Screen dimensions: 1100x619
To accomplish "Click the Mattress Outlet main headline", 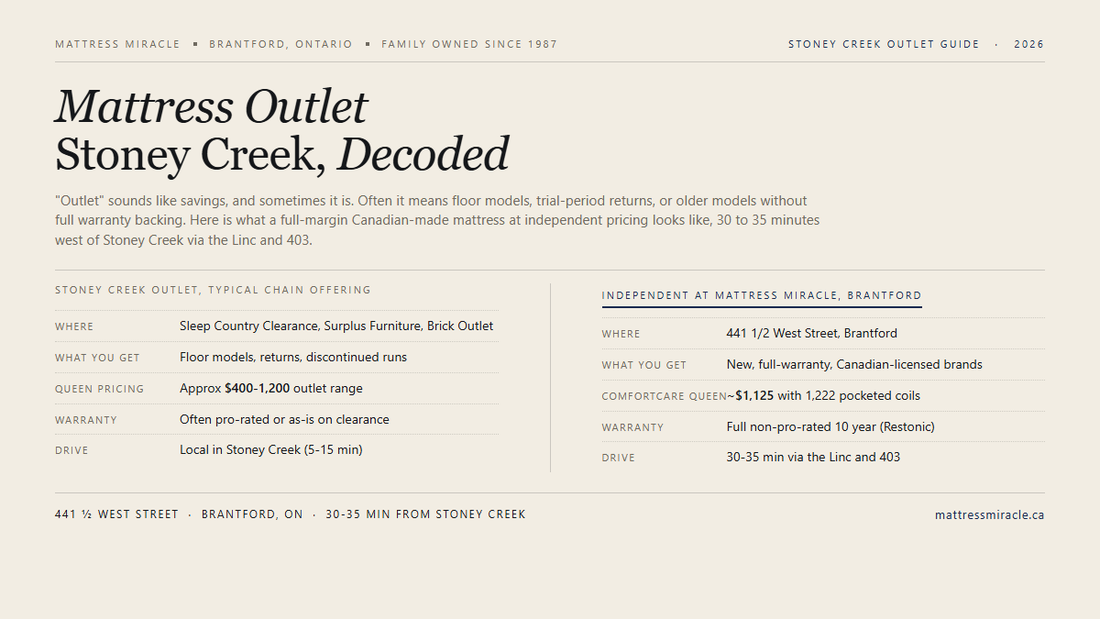I will coord(211,107).
